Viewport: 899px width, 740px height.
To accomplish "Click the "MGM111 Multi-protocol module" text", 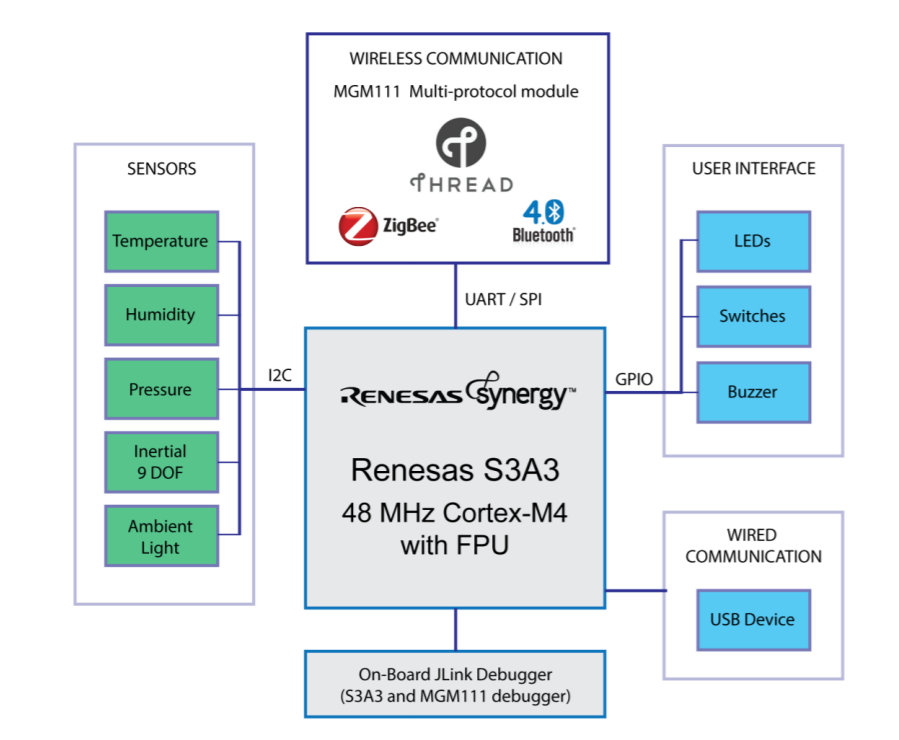I will pyautogui.click(x=456, y=92).
